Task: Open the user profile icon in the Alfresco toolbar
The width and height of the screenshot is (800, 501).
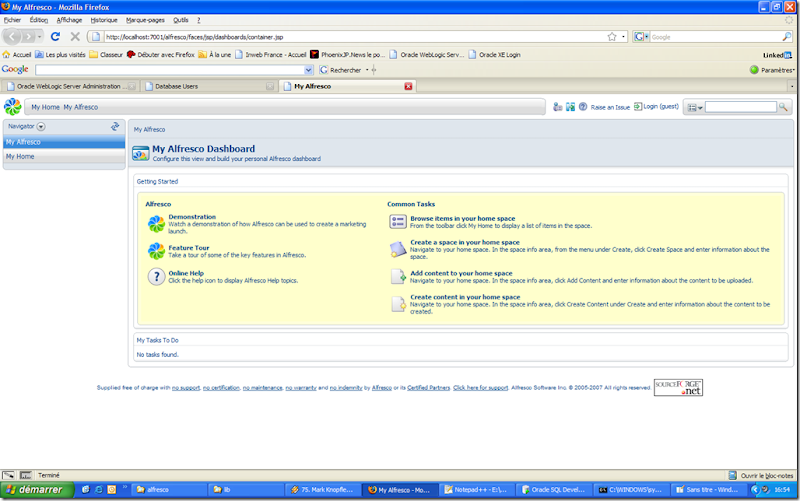Action: click(x=558, y=107)
